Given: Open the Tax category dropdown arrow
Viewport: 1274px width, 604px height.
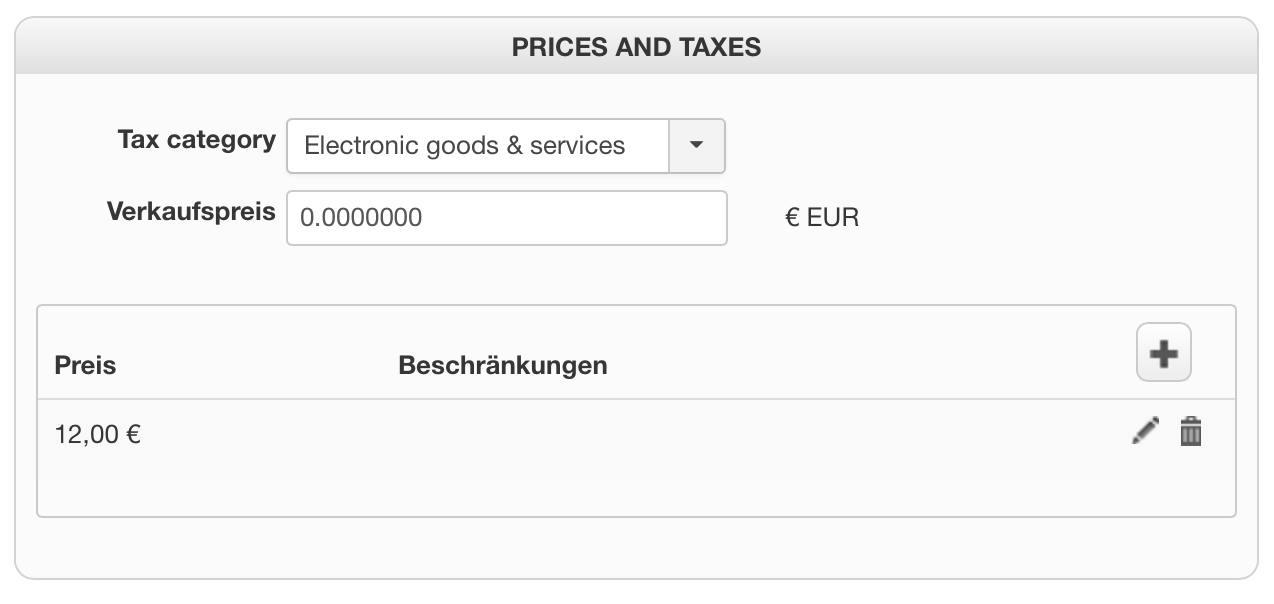Looking at the screenshot, I should pos(697,146).
